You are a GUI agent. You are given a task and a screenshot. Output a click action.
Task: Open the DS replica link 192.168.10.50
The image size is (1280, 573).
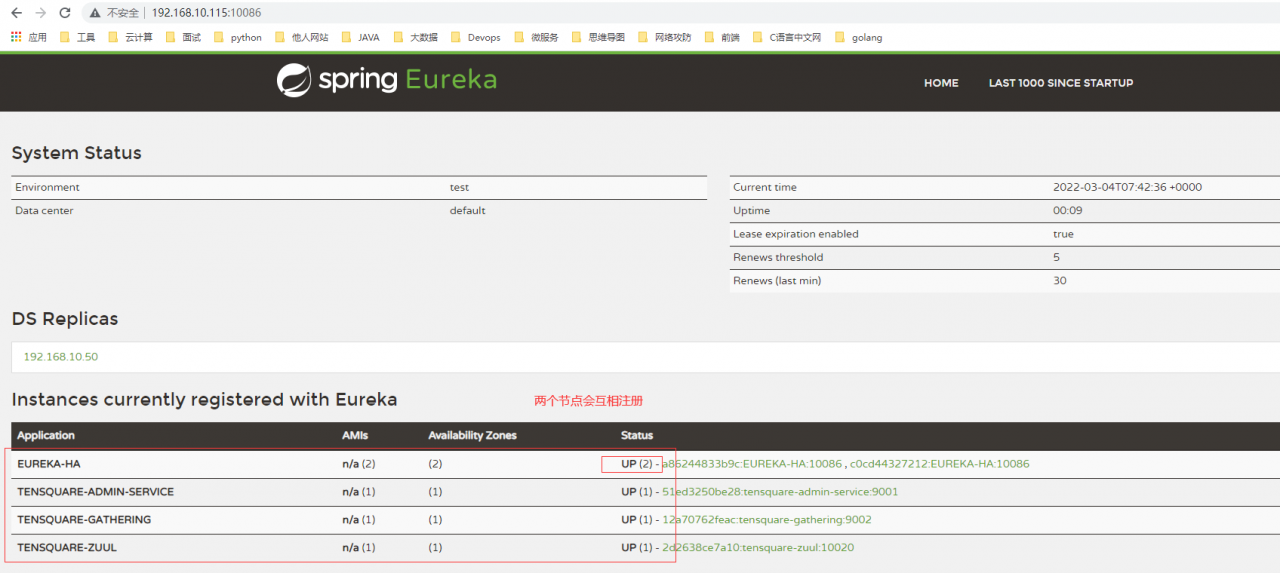tap(60, 357)
